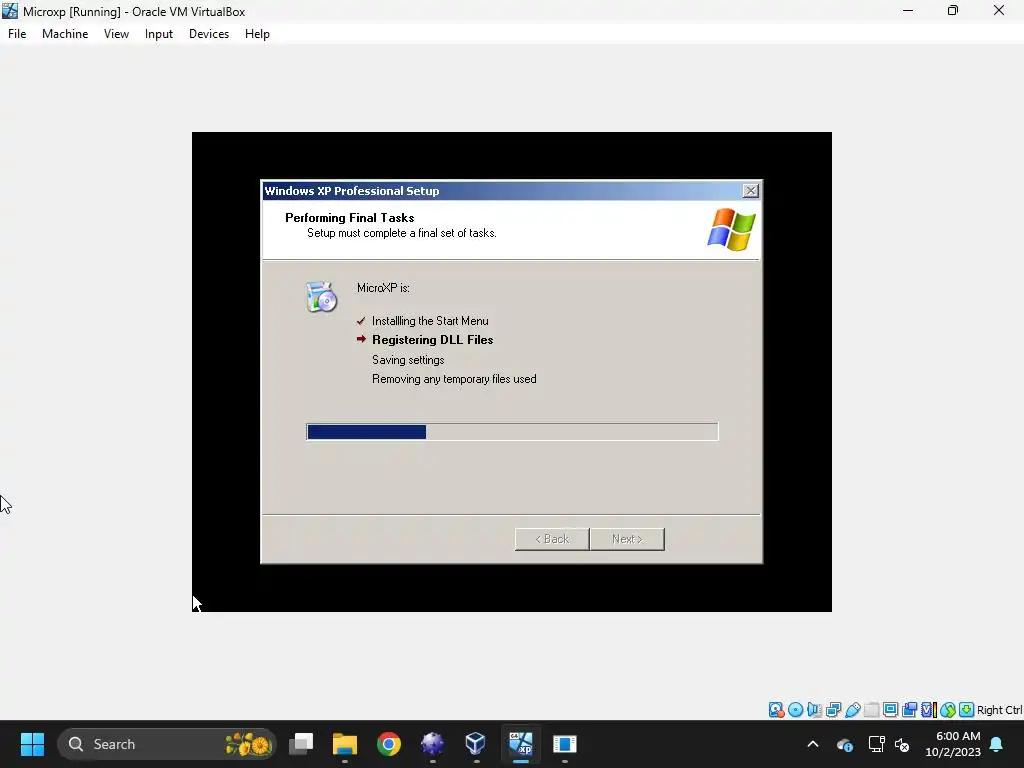1024x768 pixels.
Task: Click the recording status icon
Action: click(x=909, y=710)
